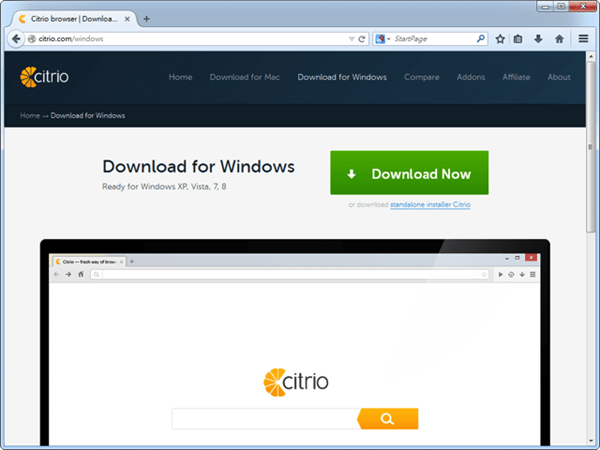600x450 pixels.
Task: Open the bookmarks list icon
Action: pyautogui.click(x=518, y=39)
